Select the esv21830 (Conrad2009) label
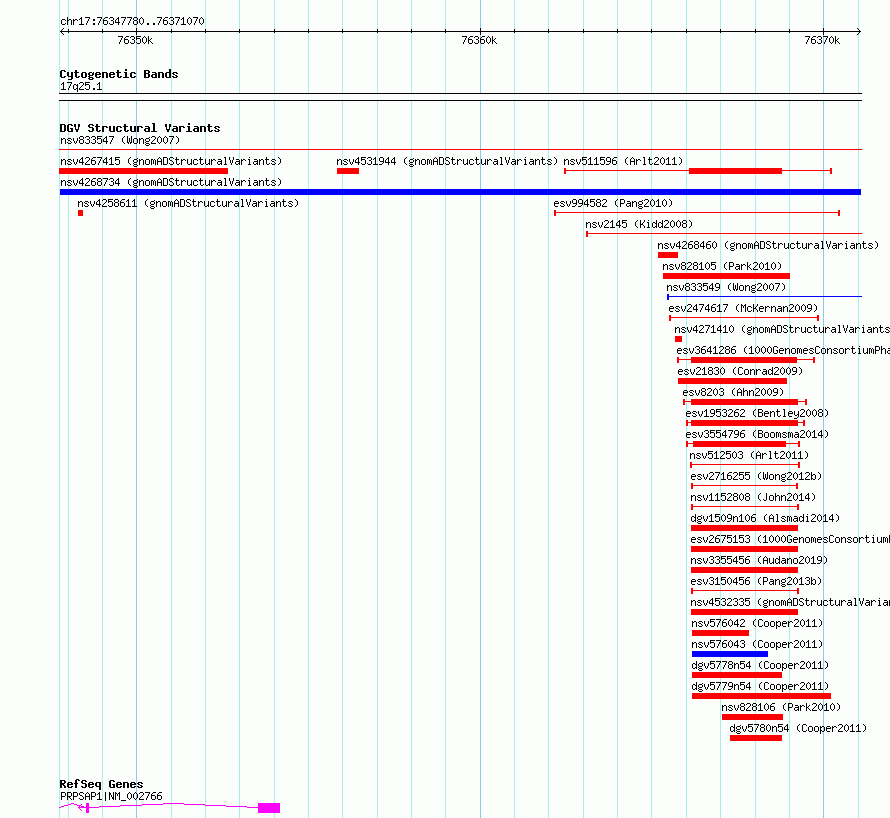890x818 pixels. pos(740,371)
